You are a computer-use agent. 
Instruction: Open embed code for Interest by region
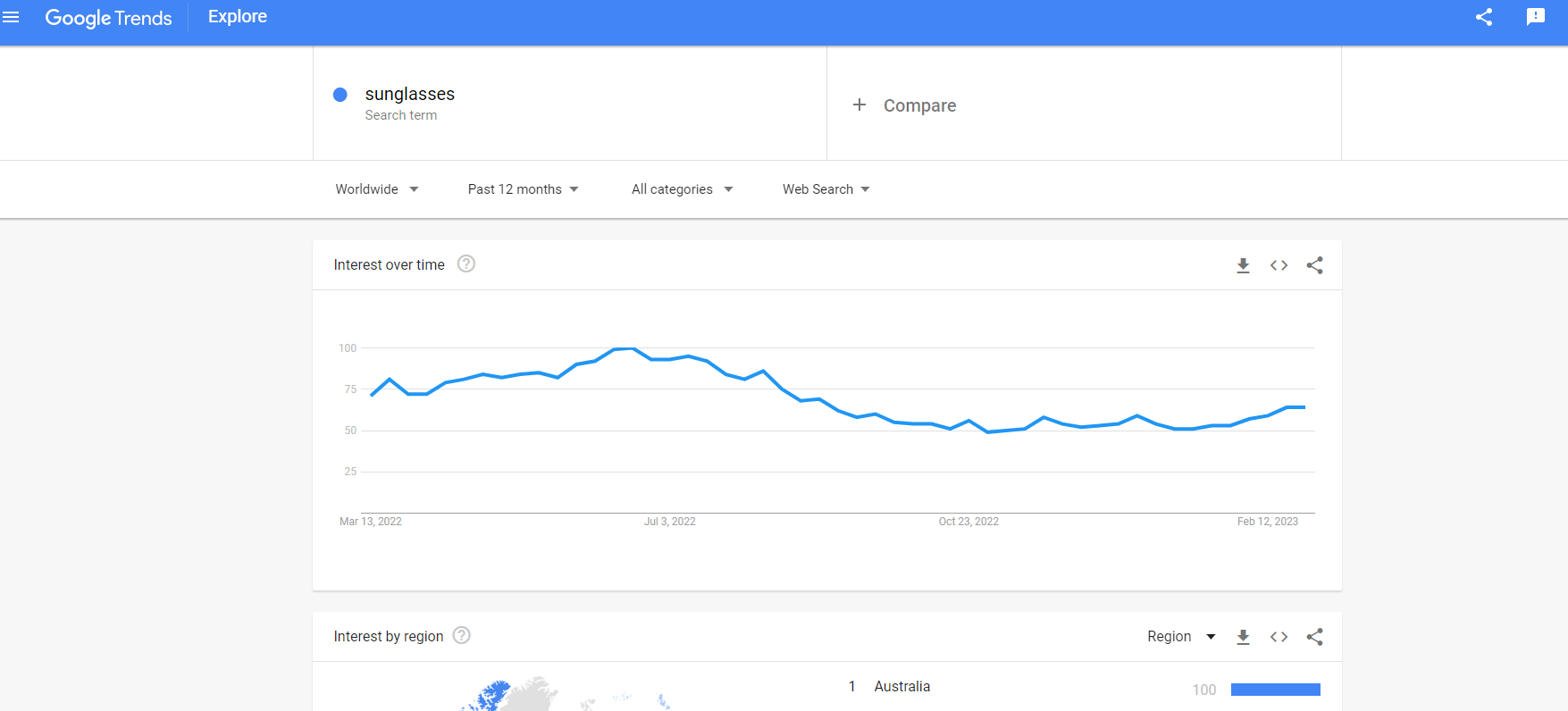coord(1279,637)
